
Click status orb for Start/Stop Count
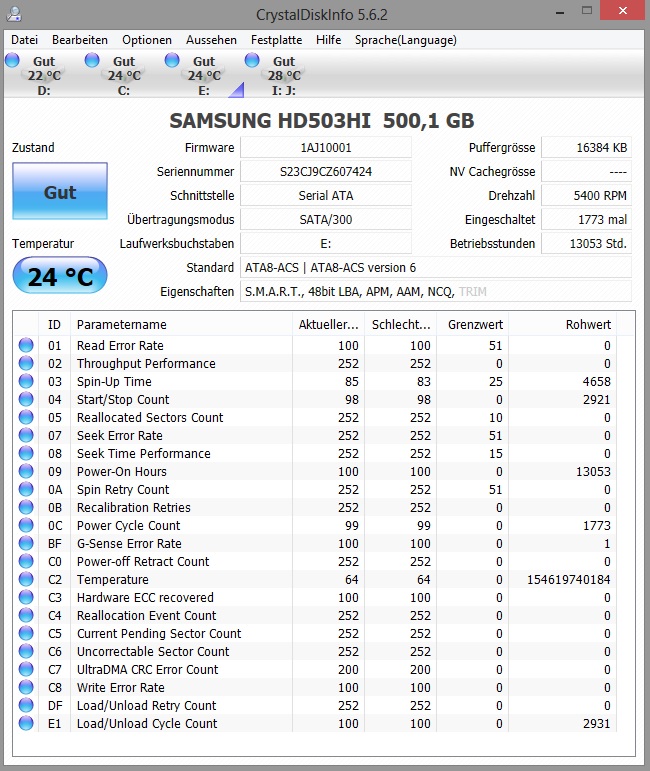26,399
